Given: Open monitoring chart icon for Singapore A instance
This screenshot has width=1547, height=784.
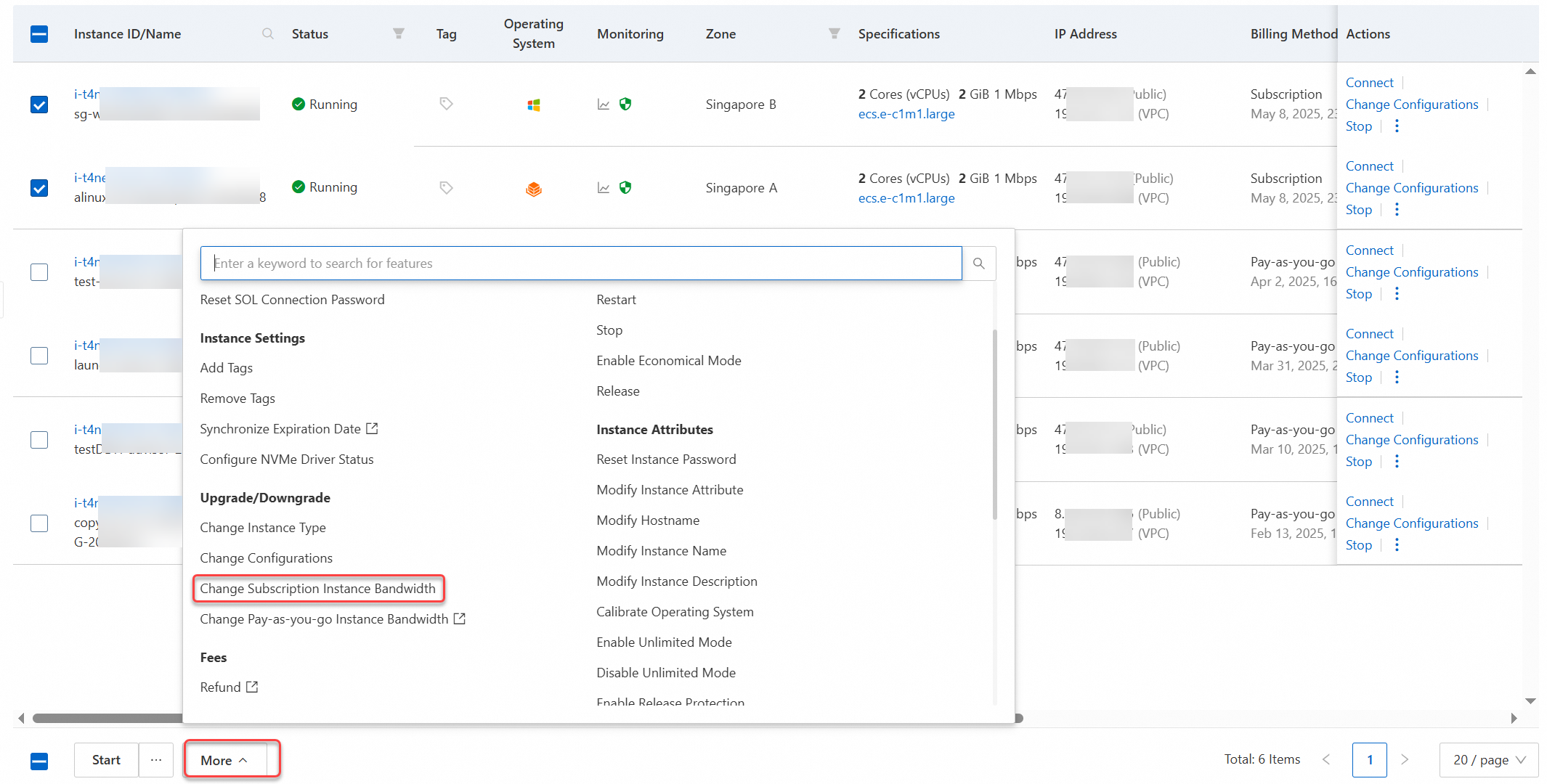Looking at the screenshot, I should pyautogui.click(x=604, y=188).
